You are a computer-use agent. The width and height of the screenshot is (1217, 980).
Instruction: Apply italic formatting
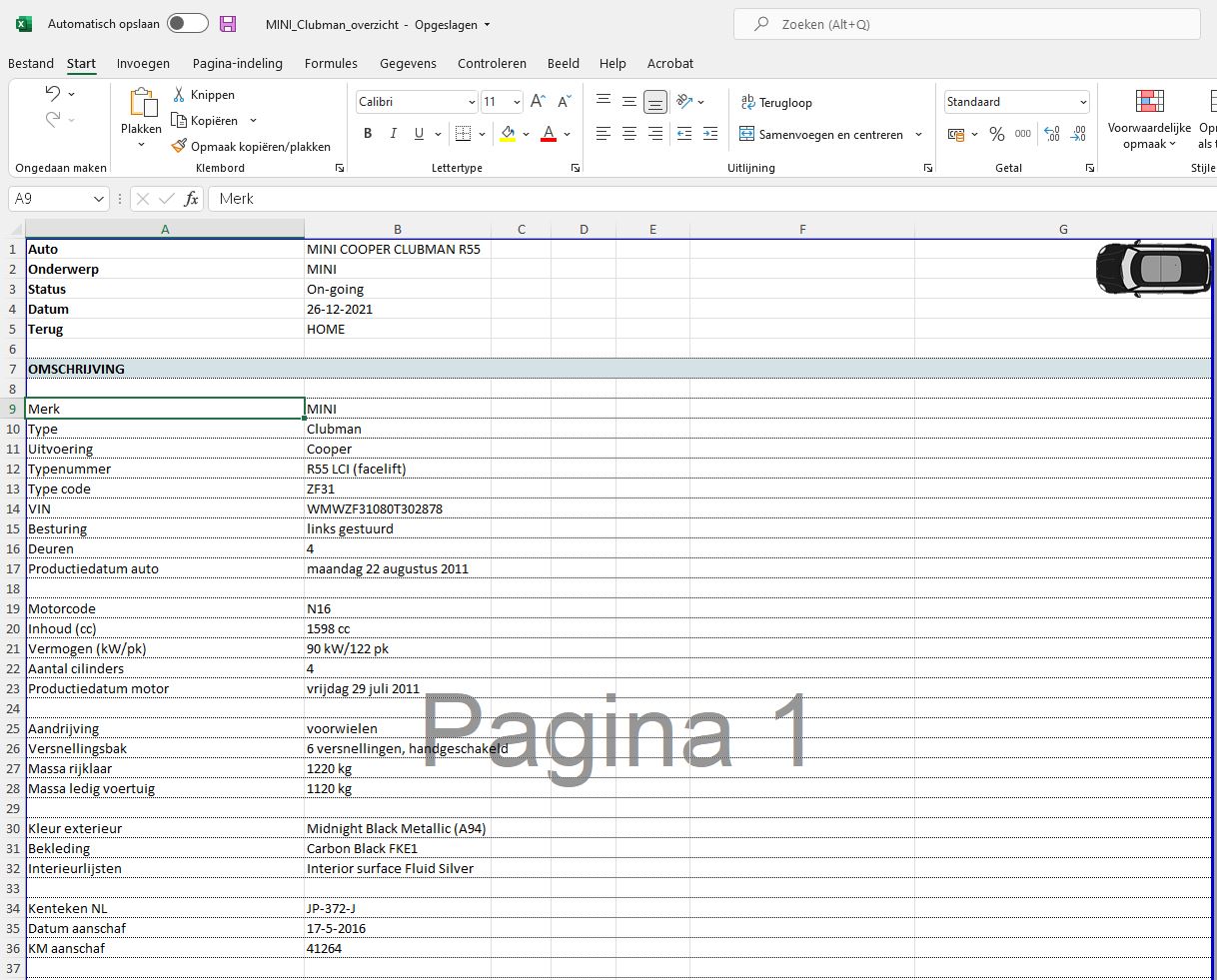click(x=394, y=134)
